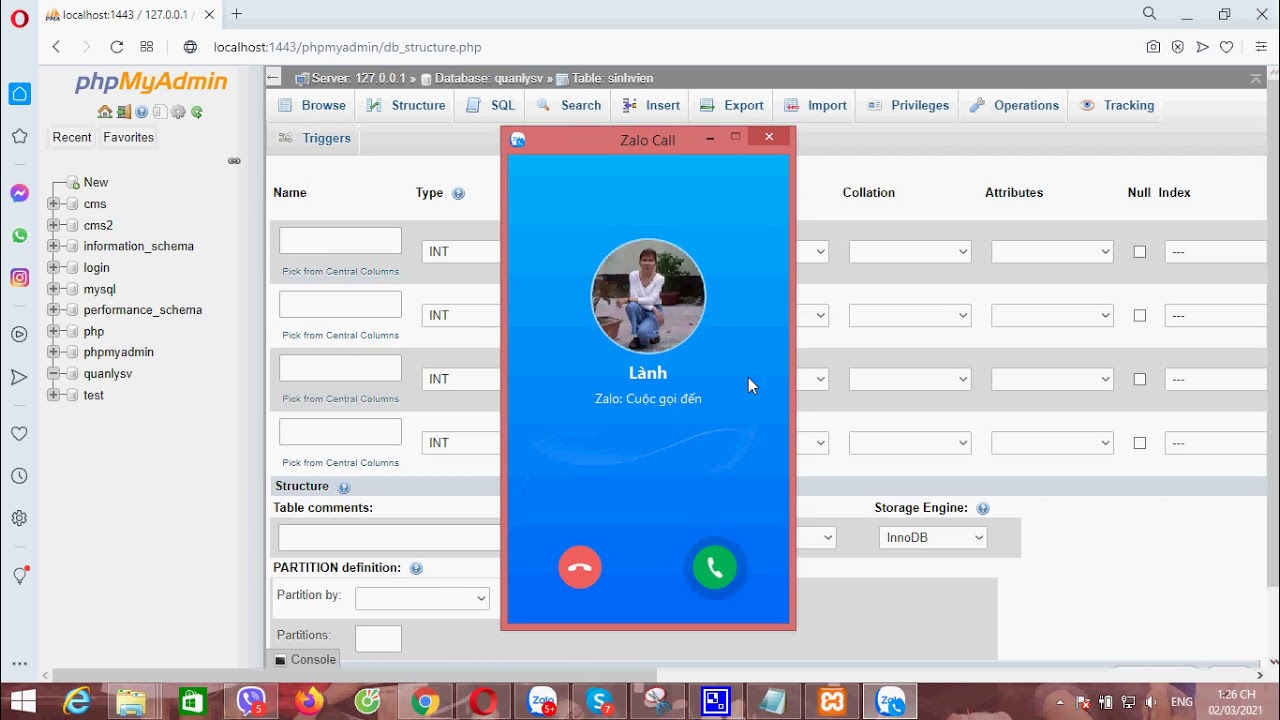Open the Triggers tab
Screen dimensions: 1280x720
[315, 138]
